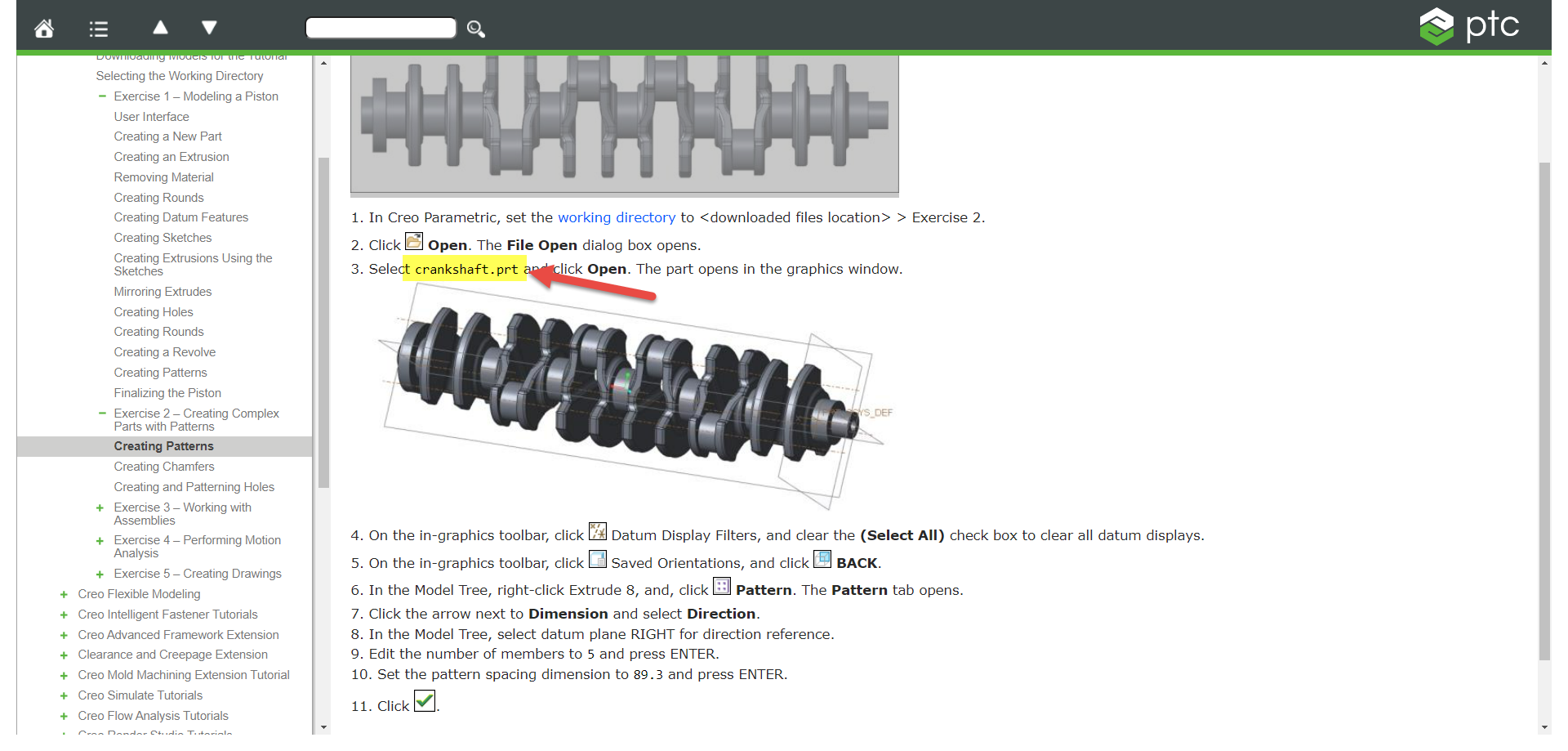The image size is (1568, 751).
Task: Navigate to next topic with down arrow
Action: pos(209,27)
